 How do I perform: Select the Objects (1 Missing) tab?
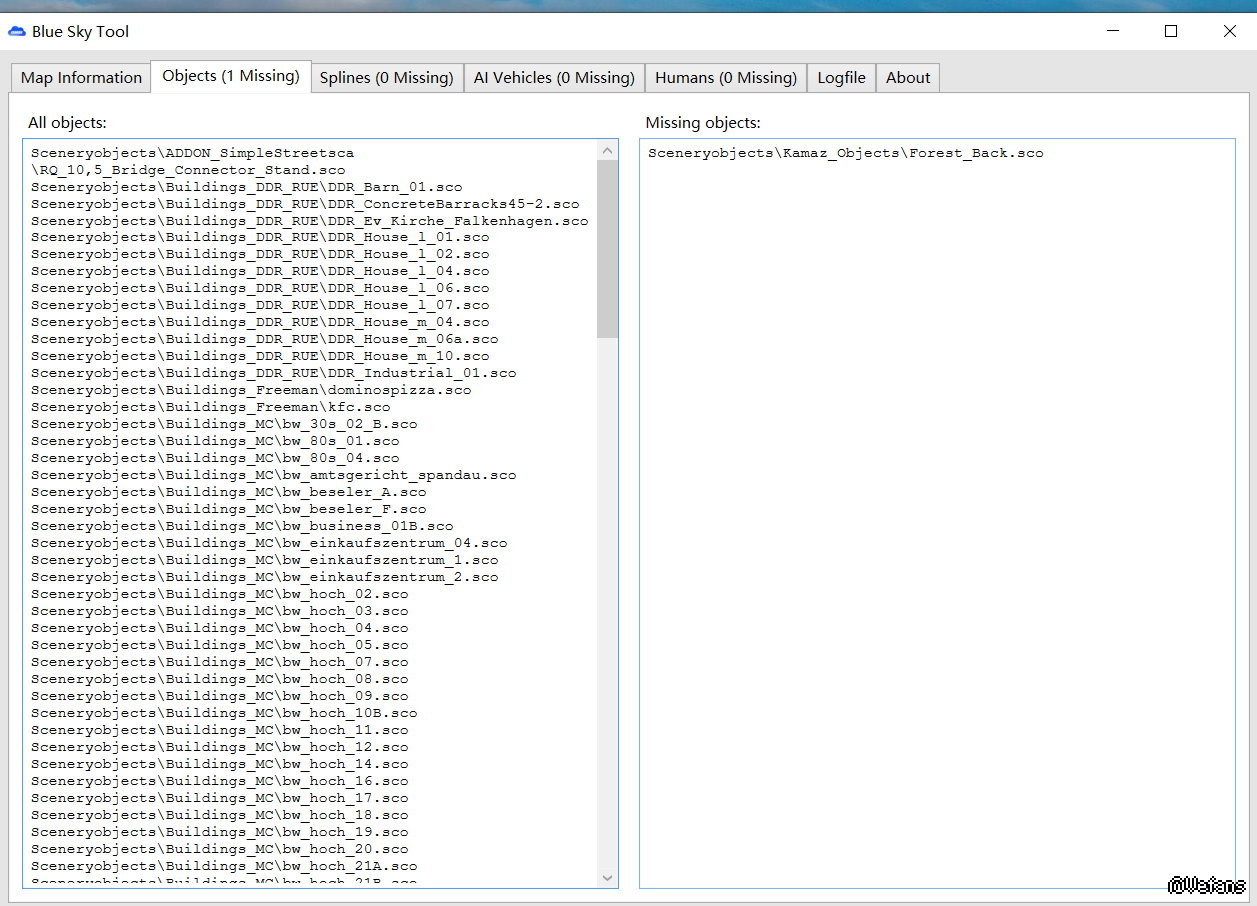[x=230, y=76]
